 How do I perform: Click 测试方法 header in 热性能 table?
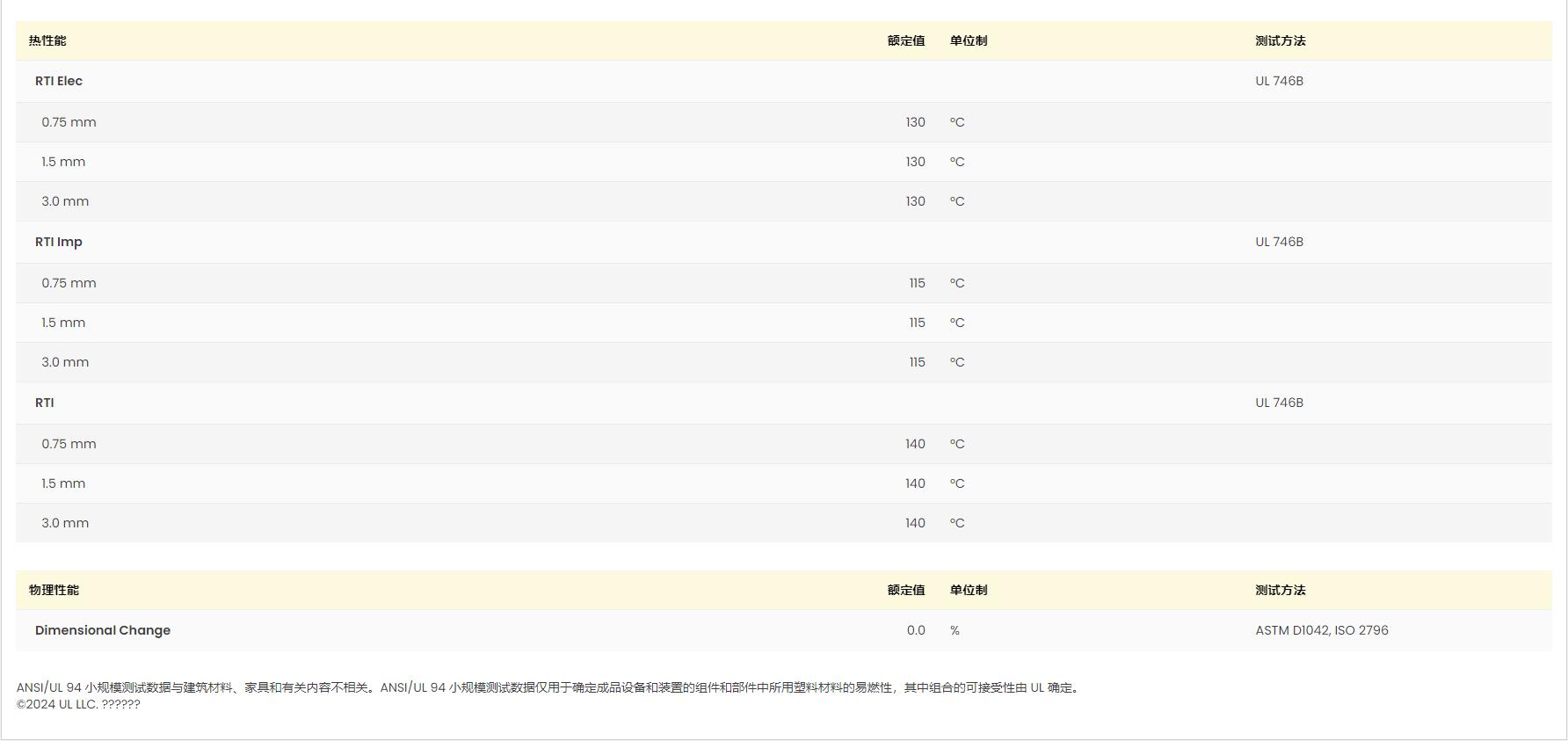[x=1281, y=40]
